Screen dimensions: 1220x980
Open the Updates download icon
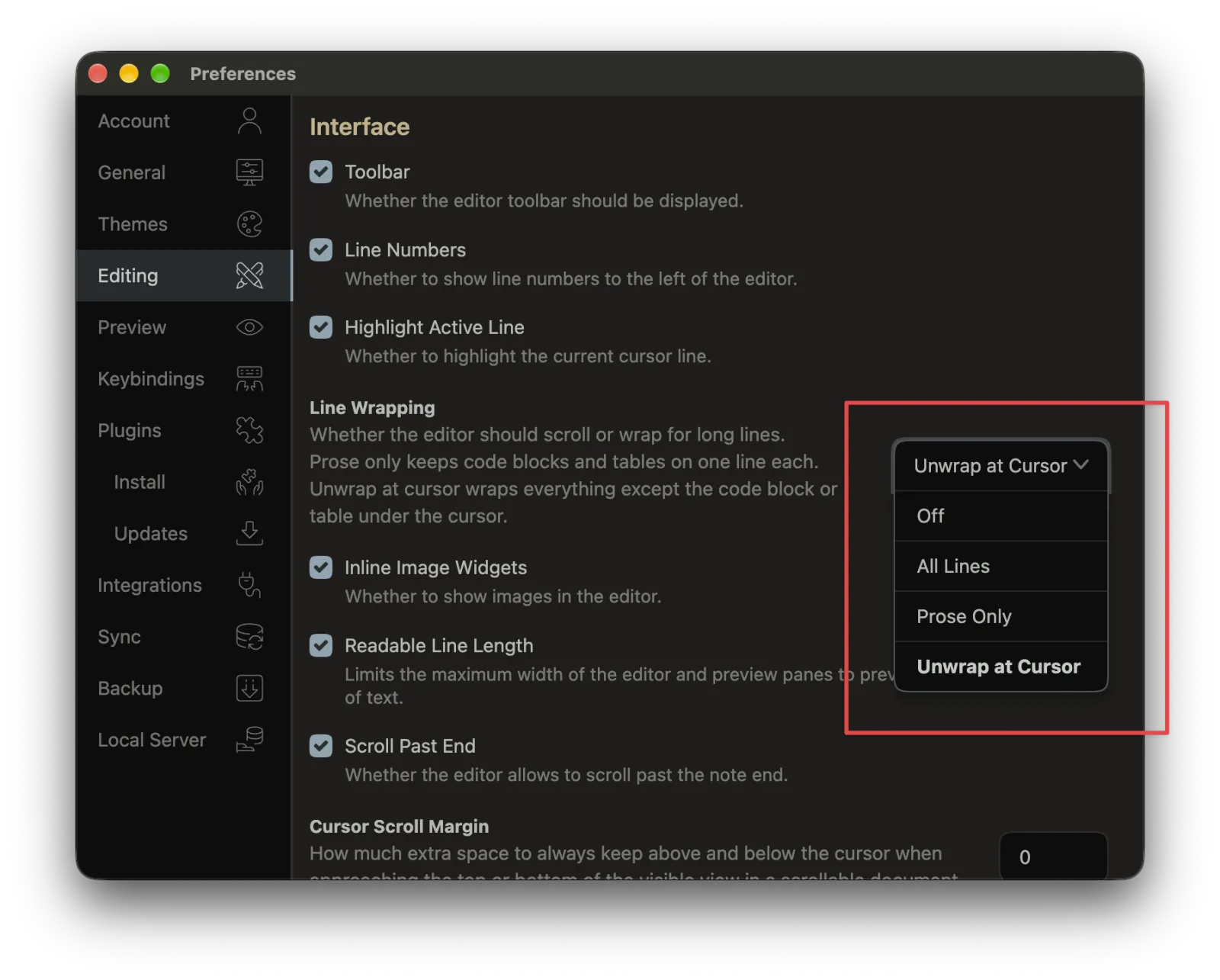[249, 534]
